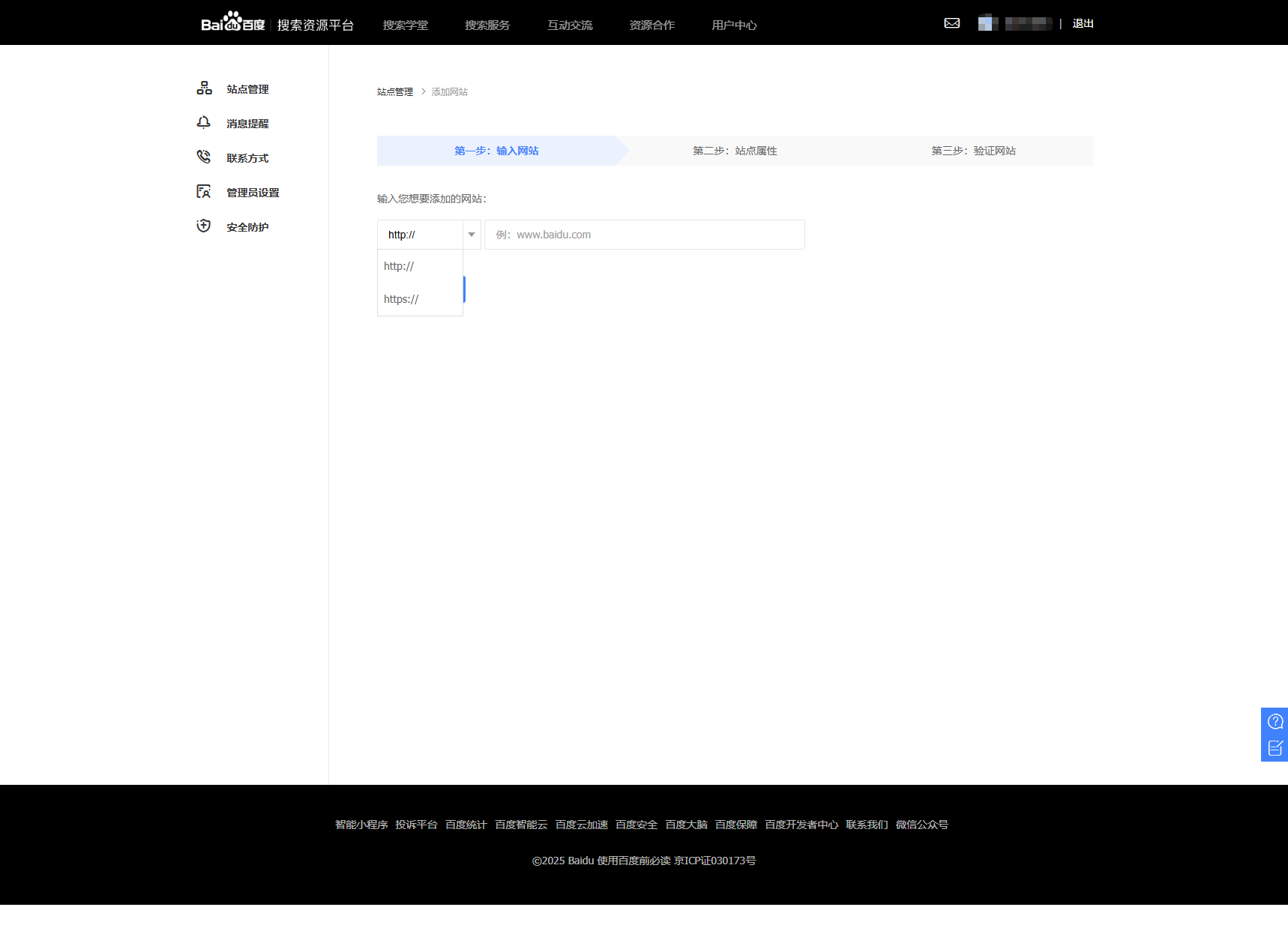The image size is (1288, 952).
Task: Click the 站点管理 sidebar icon
Action: (x=204, y=88)
